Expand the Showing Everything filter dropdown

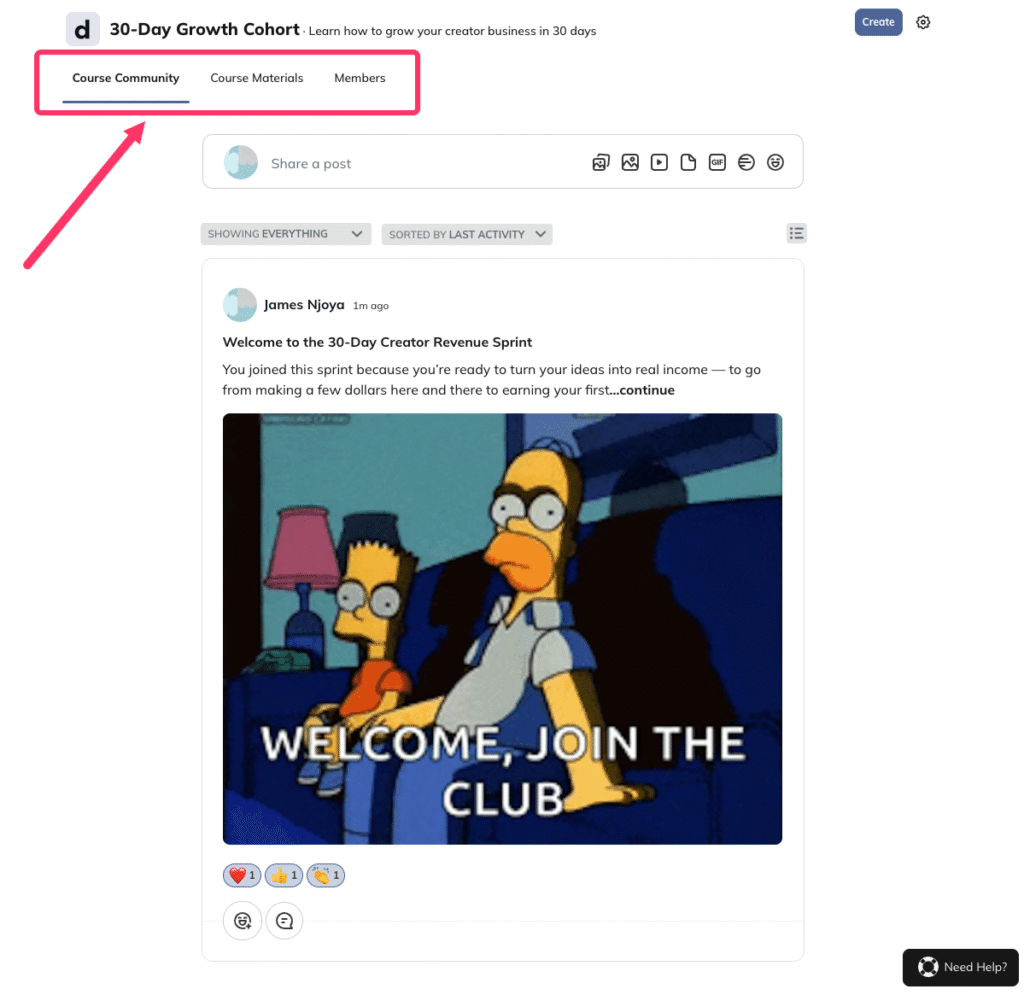(x=286, y=234)
